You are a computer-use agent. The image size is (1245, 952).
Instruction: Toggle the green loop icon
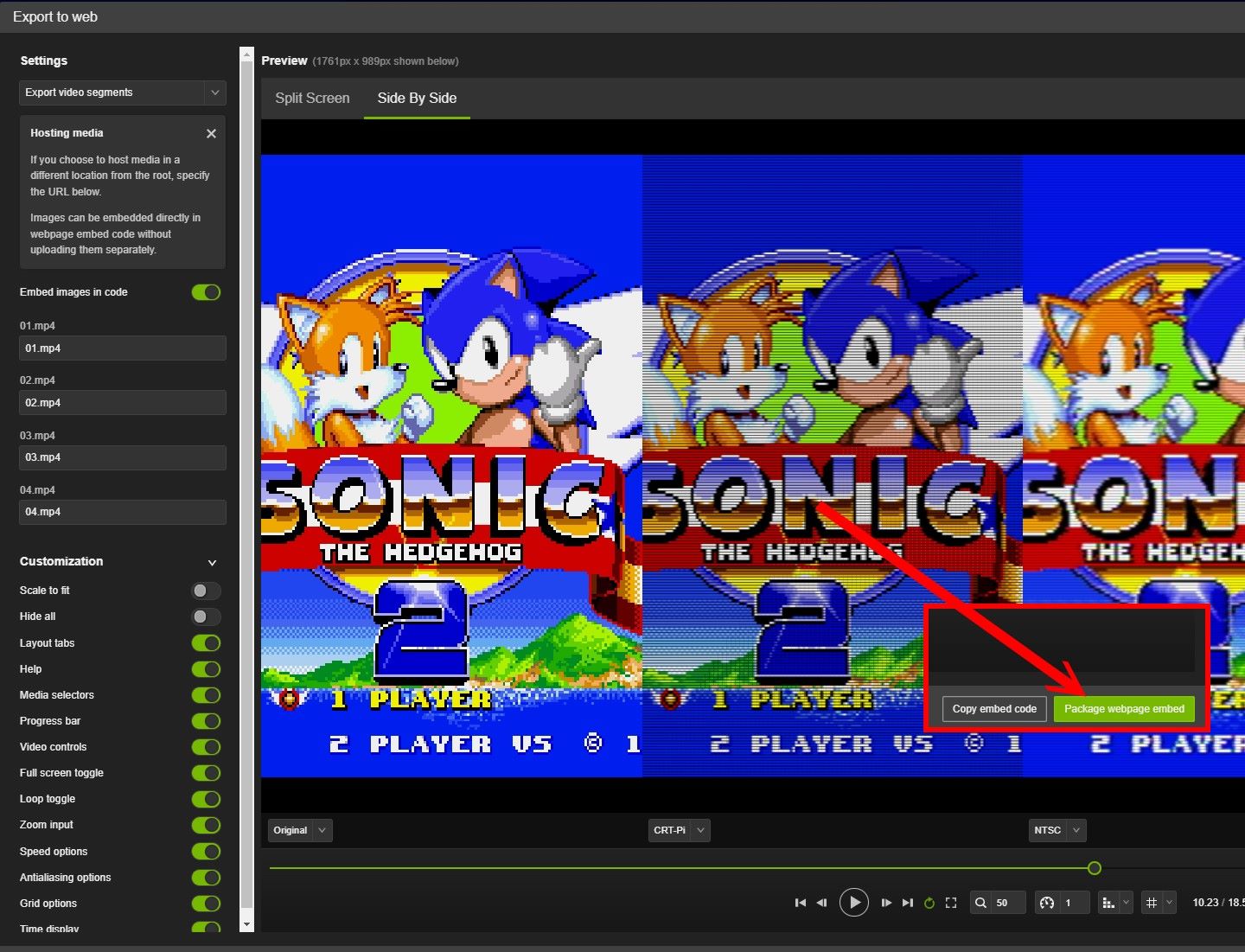click(x=929, y=903)
